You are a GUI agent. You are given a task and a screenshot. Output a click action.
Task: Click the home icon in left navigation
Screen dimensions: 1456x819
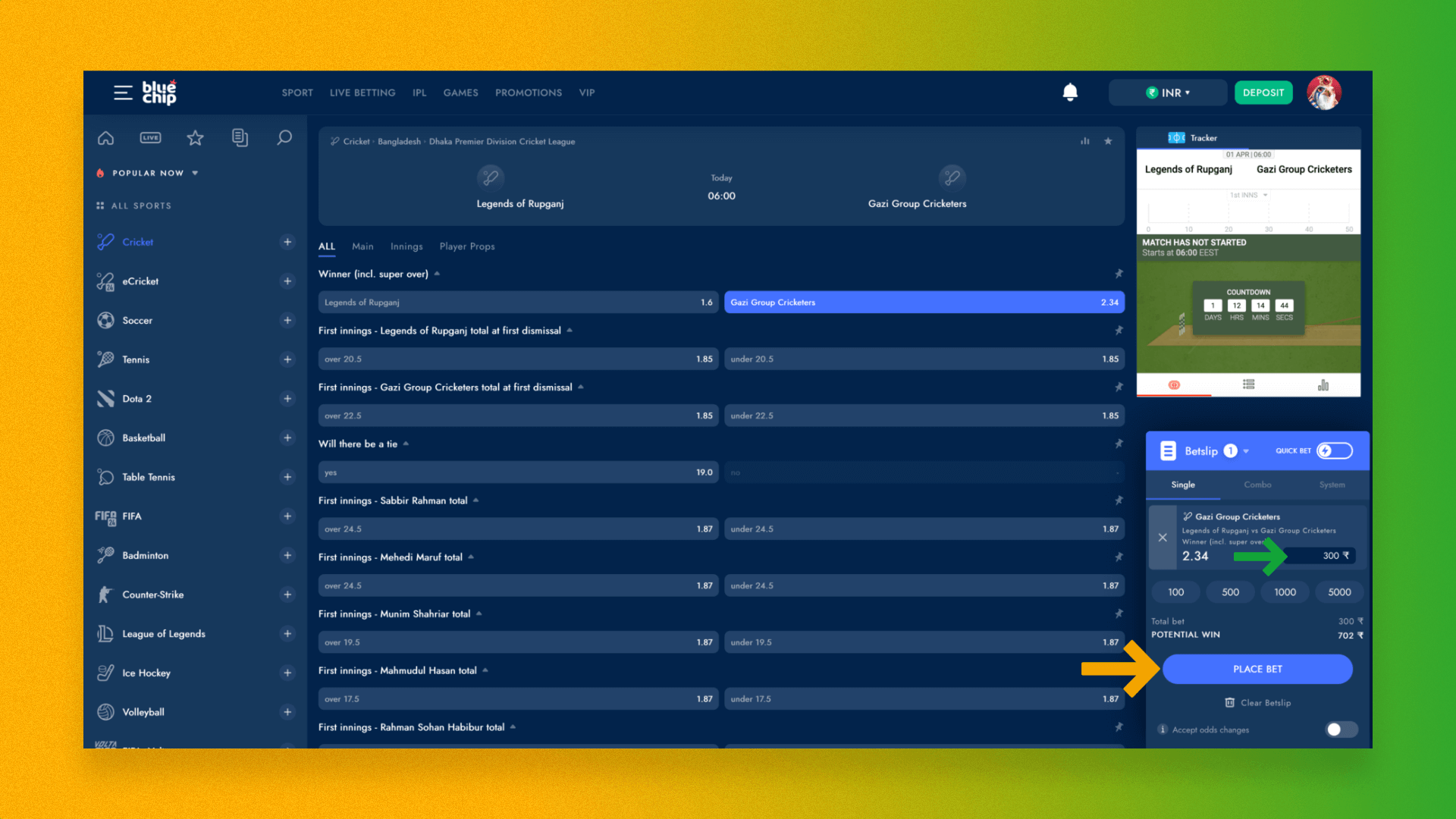tap(105, 137)
